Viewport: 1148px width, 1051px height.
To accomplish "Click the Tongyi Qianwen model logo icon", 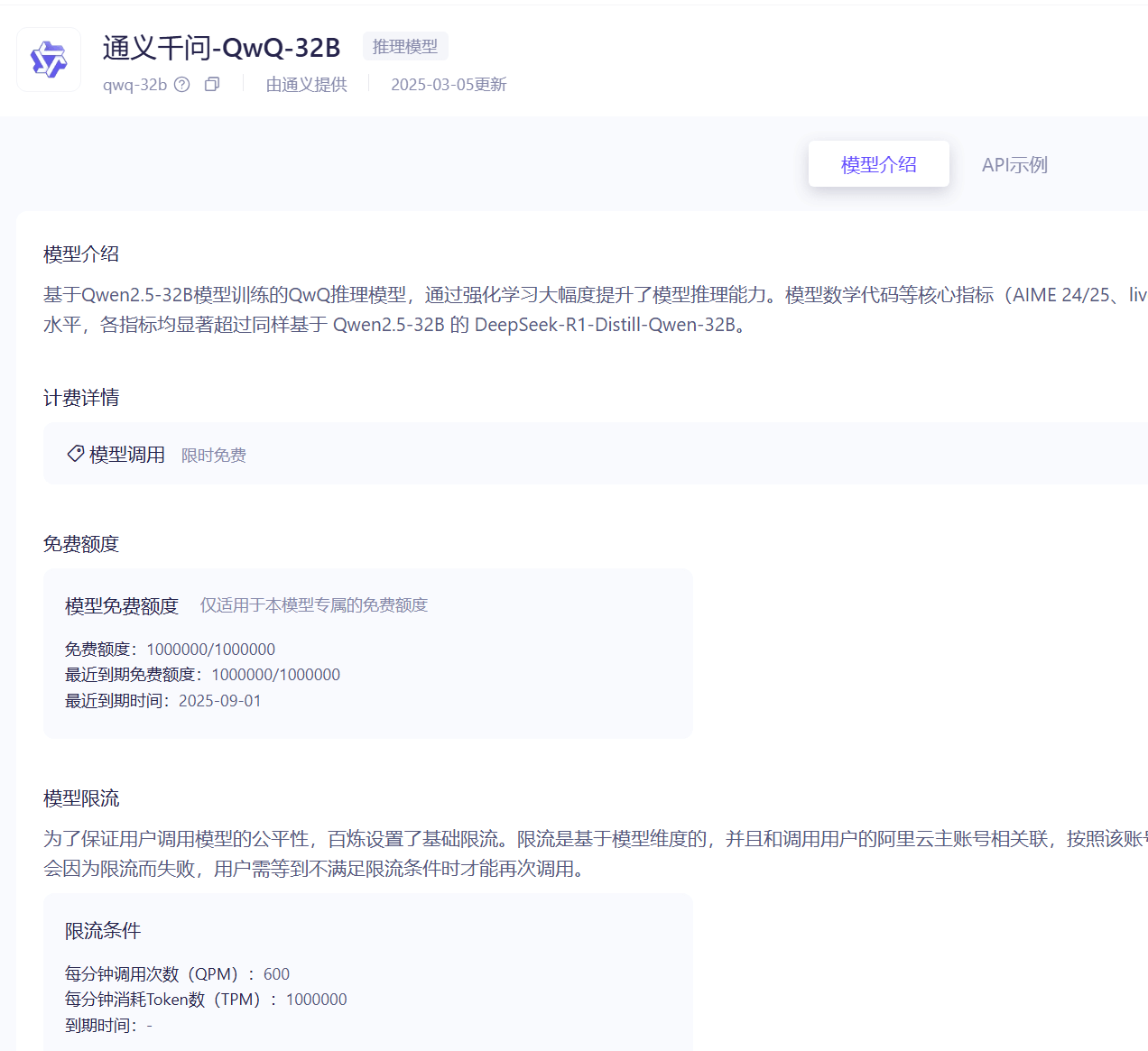I will pos(49,60).
